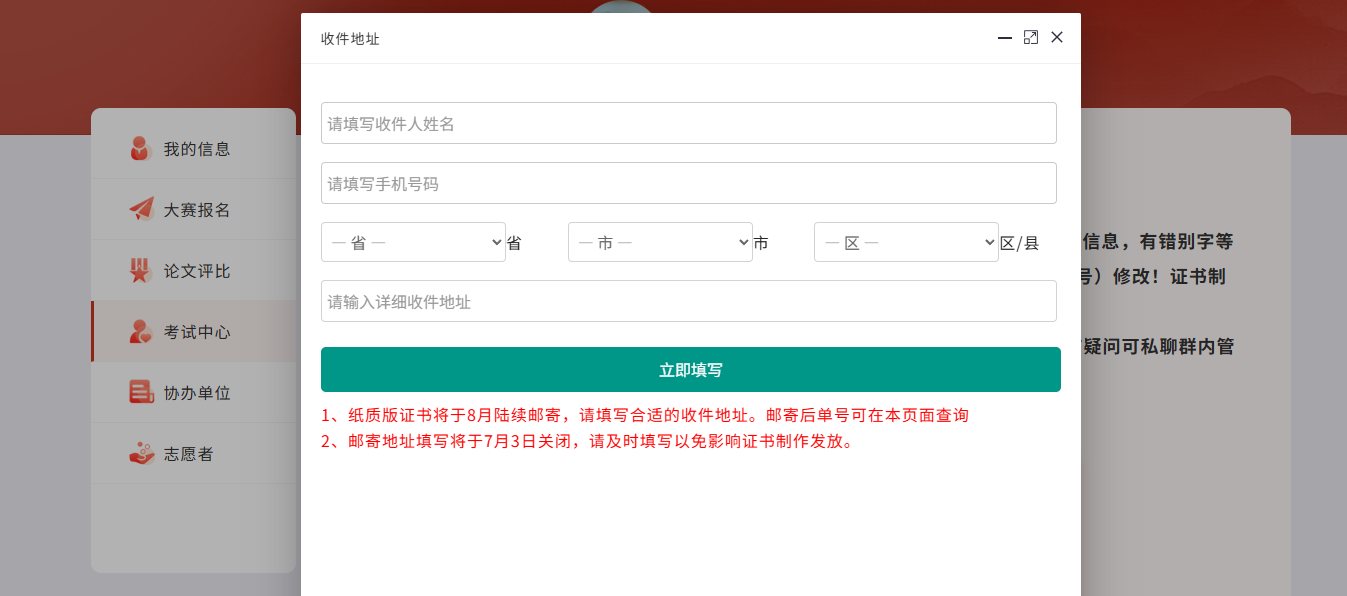Image resolution: width=1347 pixels, height=596 pixels.
Task: Click the 我的信息 person icon
Action: point(141,148)
